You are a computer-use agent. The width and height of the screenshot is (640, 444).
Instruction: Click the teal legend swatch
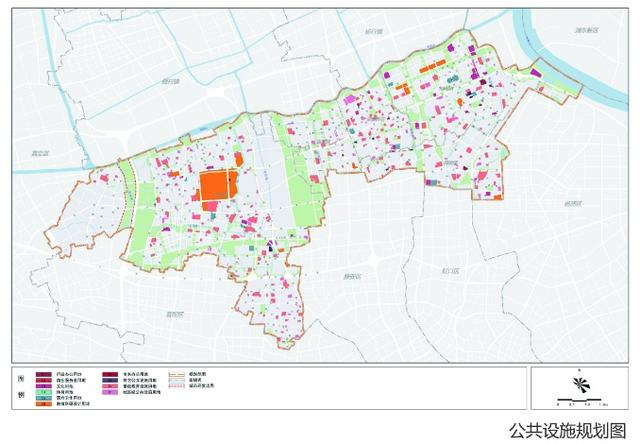44,397
